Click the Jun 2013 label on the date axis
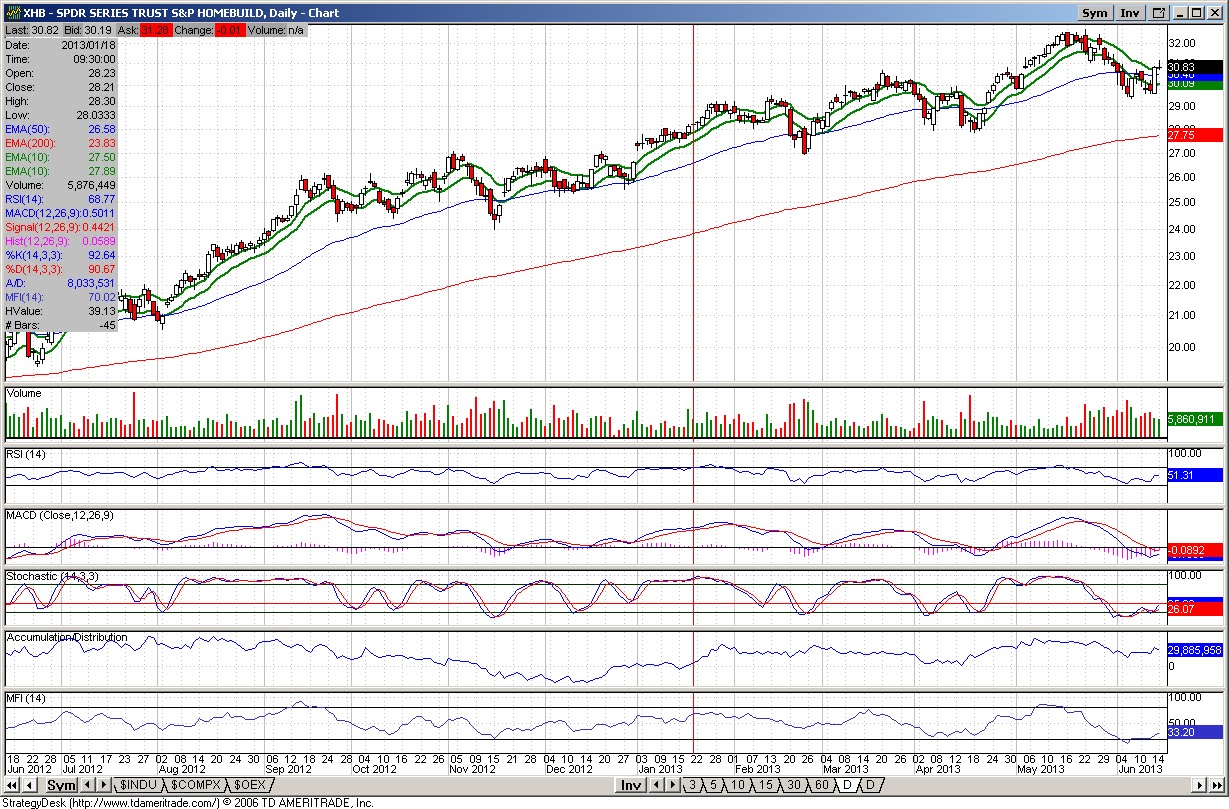Viewport: 1229px width, 809px height. (1139, 769)
